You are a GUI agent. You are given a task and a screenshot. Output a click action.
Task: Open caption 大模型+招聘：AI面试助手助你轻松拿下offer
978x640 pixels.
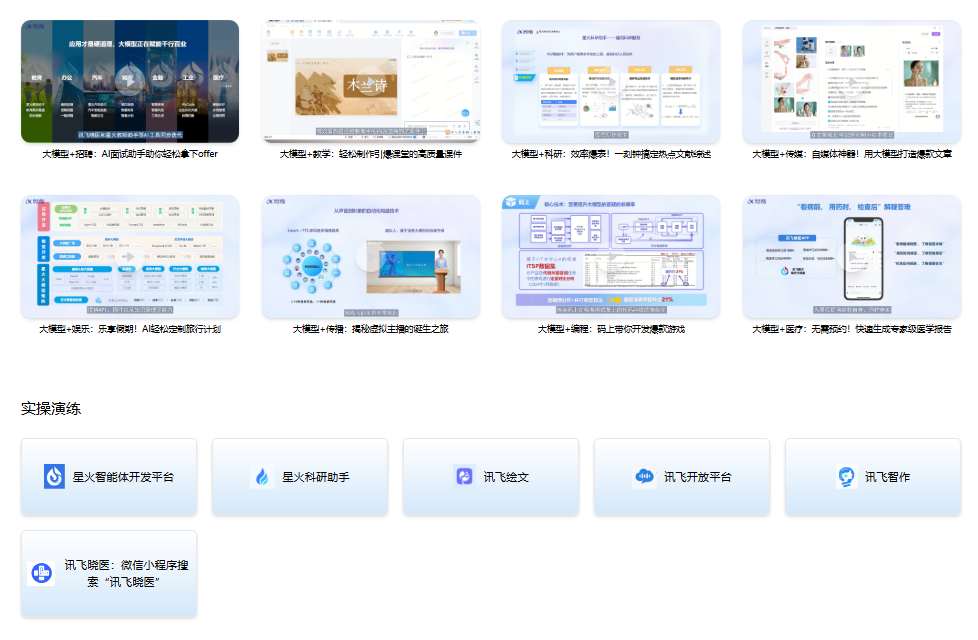(130, 154)
